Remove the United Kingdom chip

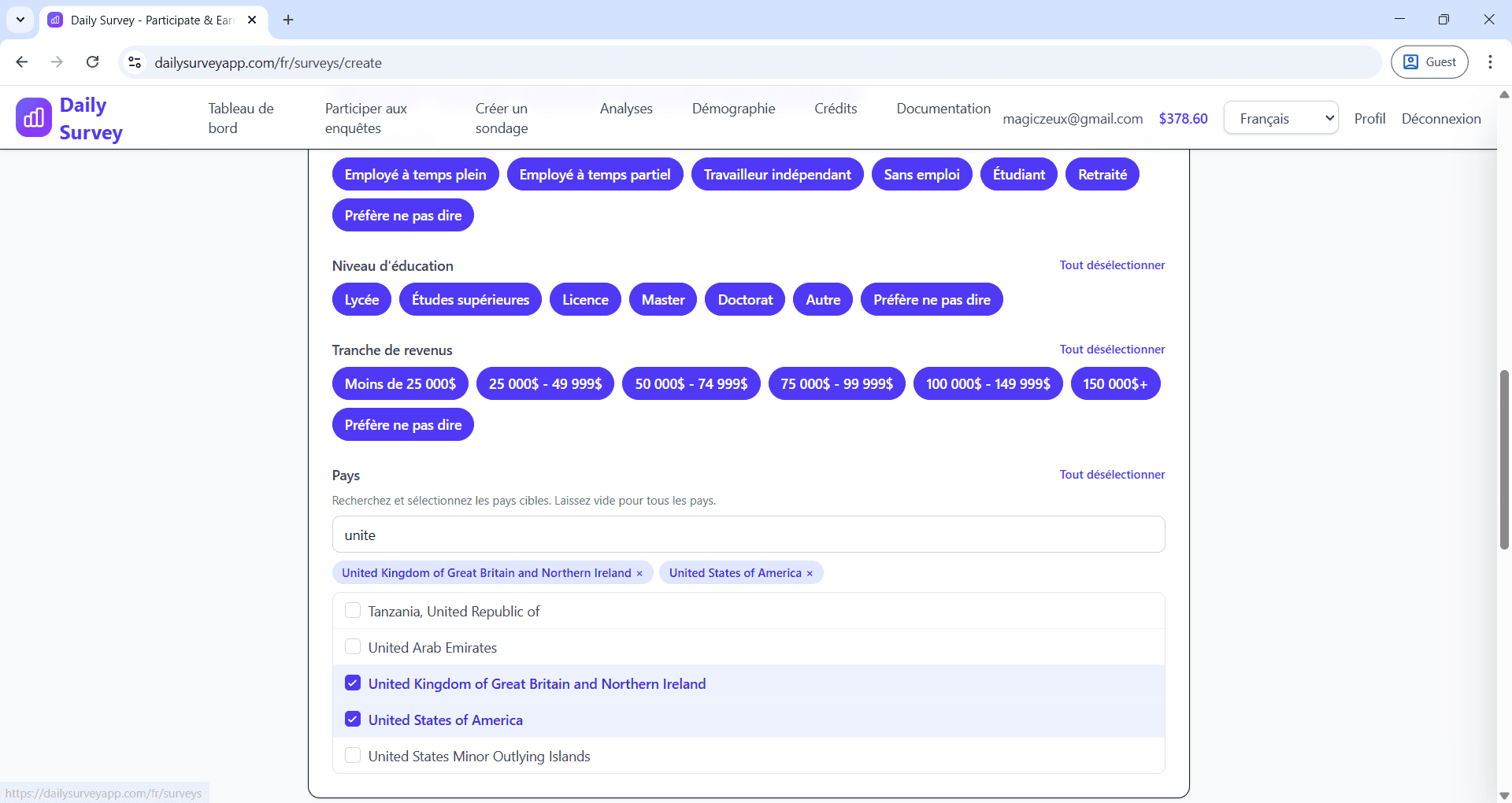639,573
